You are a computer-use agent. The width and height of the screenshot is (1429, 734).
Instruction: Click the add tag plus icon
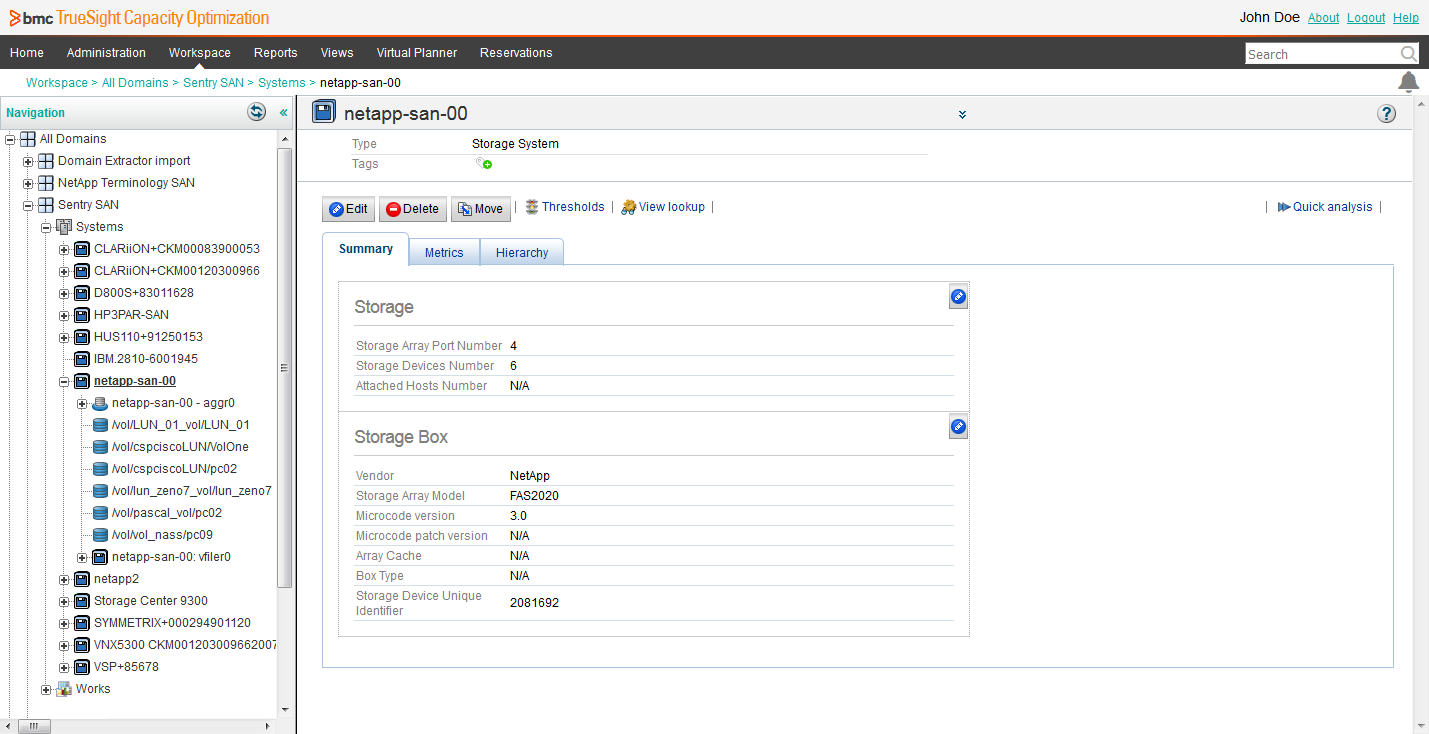[483, 163]
